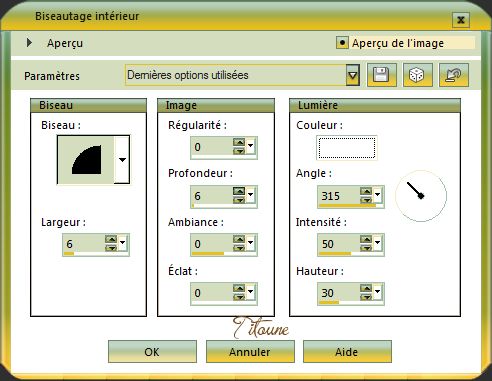Viewport: 492px width, 381px height.
Task: Increase the Ambiance value
Action: pos(239,239)
